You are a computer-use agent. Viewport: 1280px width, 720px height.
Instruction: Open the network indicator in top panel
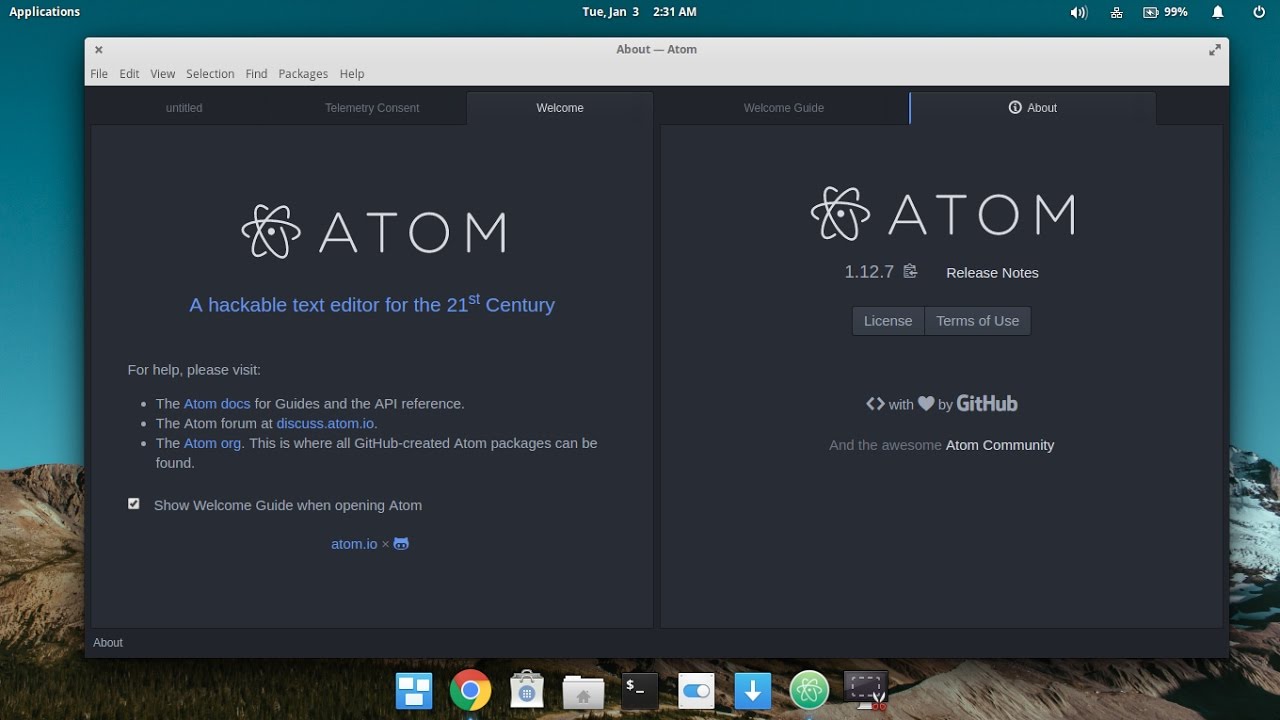click(1117, 12)
